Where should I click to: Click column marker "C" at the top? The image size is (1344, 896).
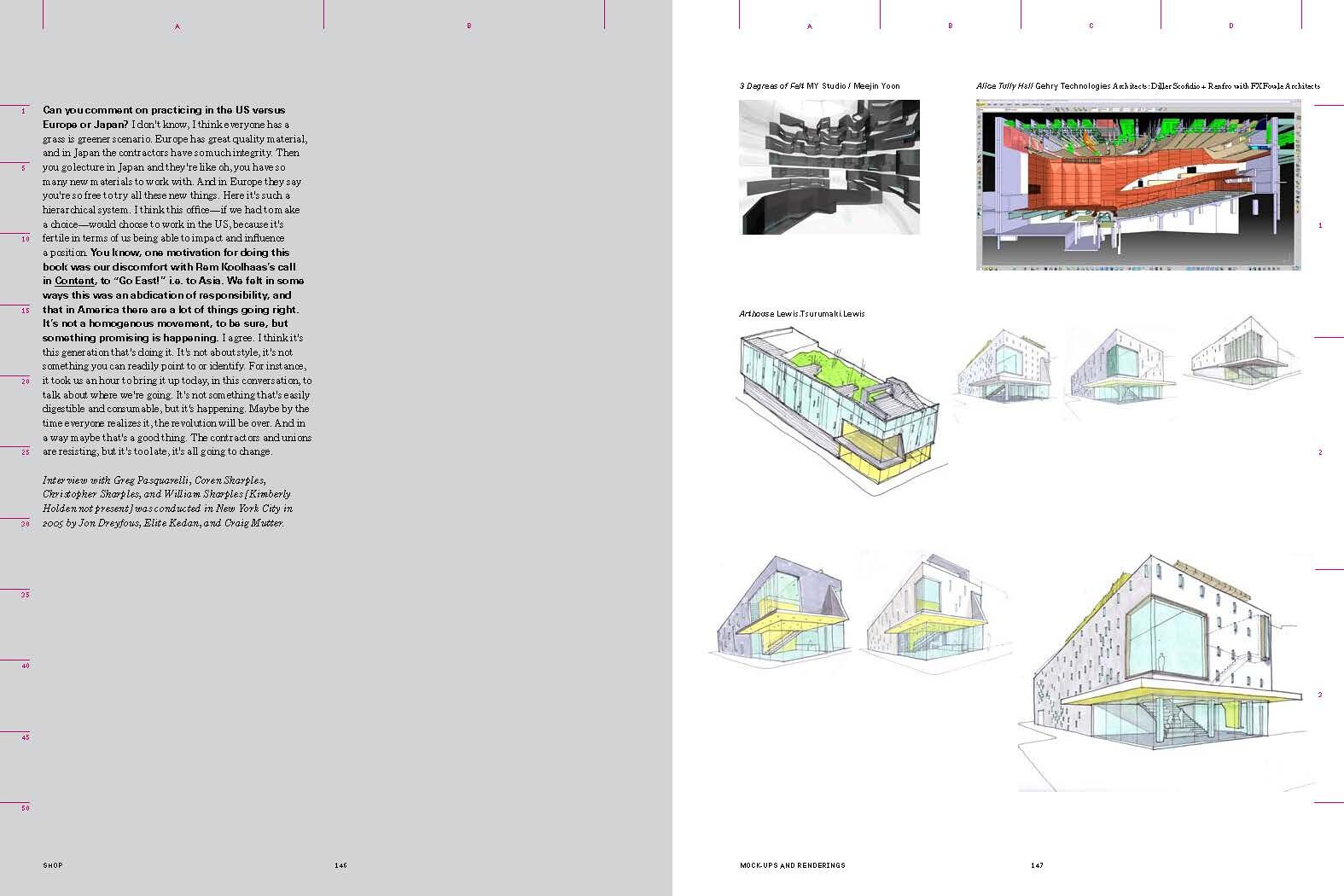[1091, 26]
